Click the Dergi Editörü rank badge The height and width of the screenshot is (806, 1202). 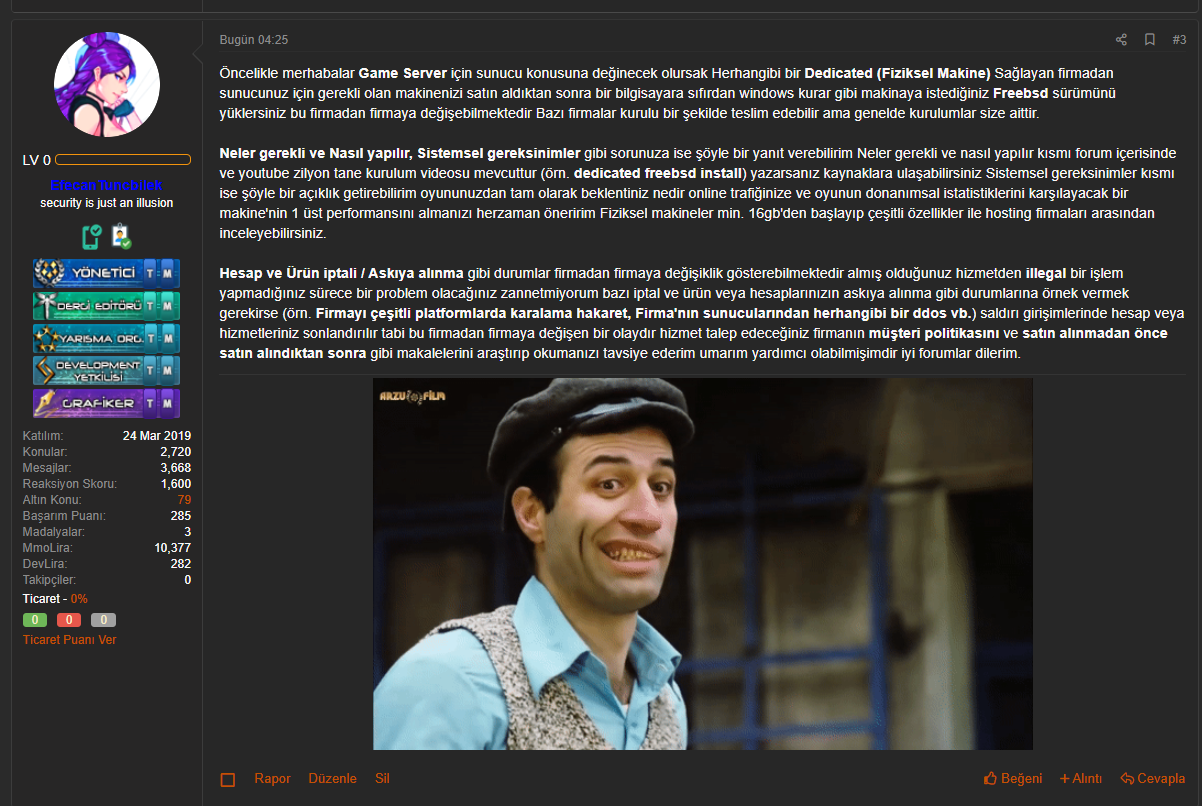[x=107, y=305]
